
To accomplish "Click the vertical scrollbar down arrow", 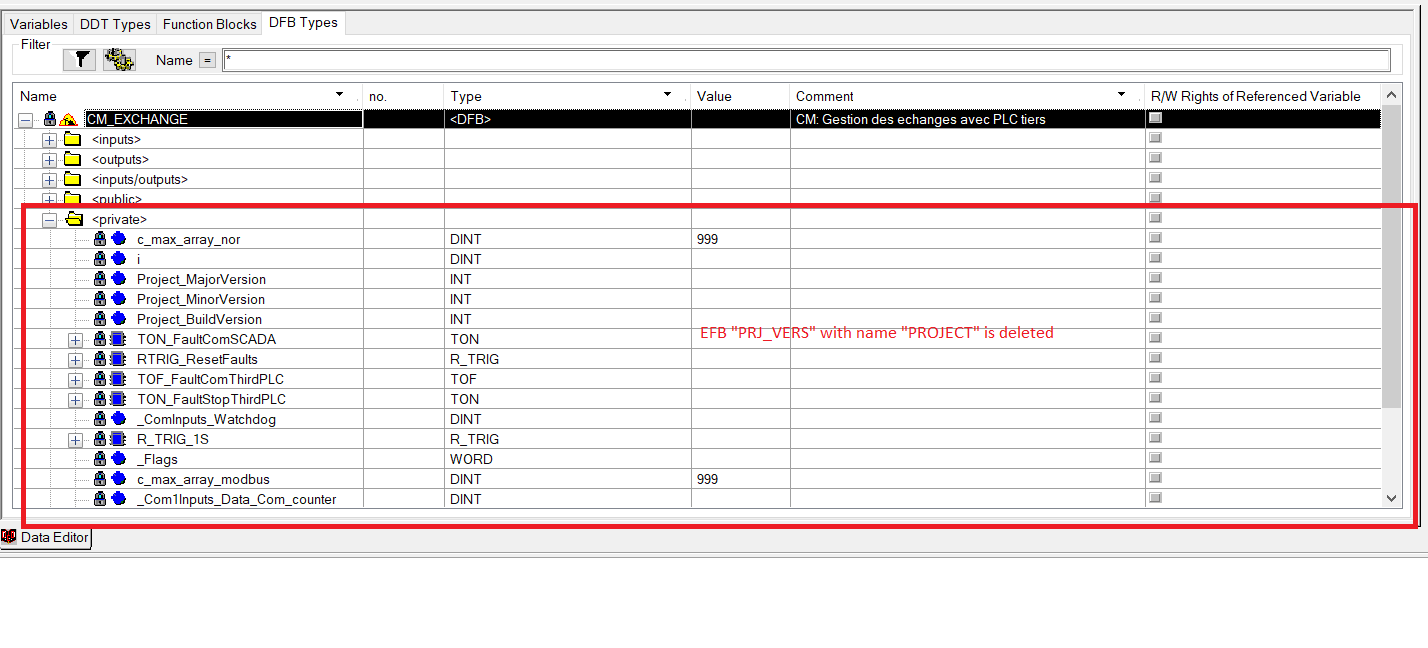I will [x=1392, y=498].
